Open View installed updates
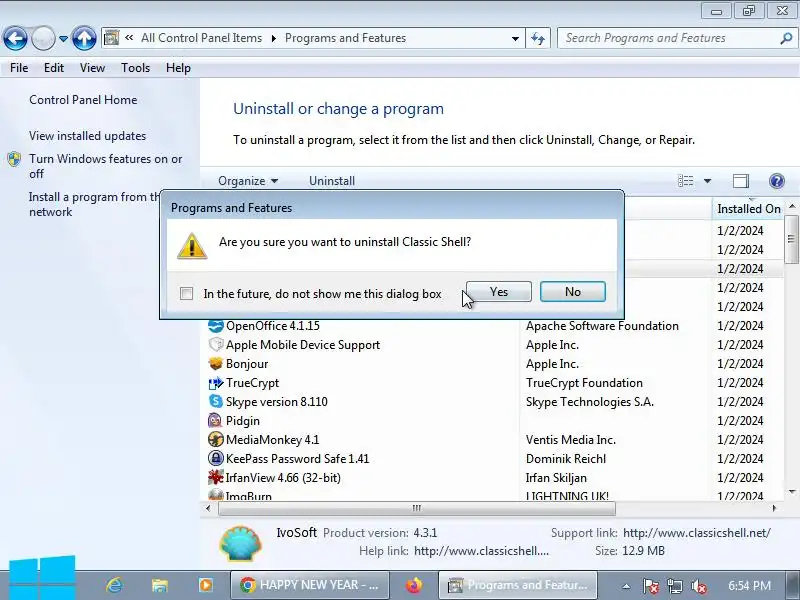Screen dimensions: 800x600 pyautogui.click(x=87, y=136)
